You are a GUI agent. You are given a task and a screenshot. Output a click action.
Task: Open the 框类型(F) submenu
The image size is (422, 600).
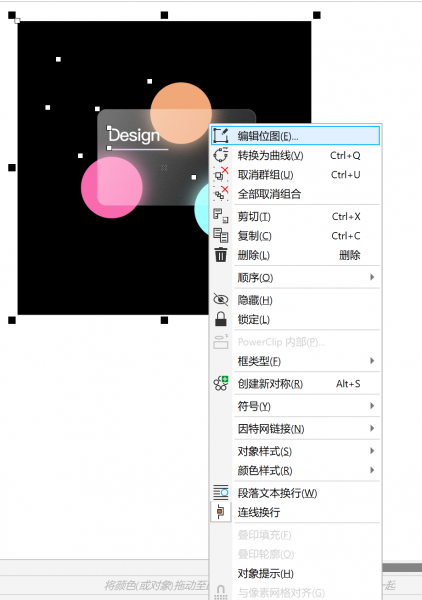pyautogui.click(x=295, y=361)
